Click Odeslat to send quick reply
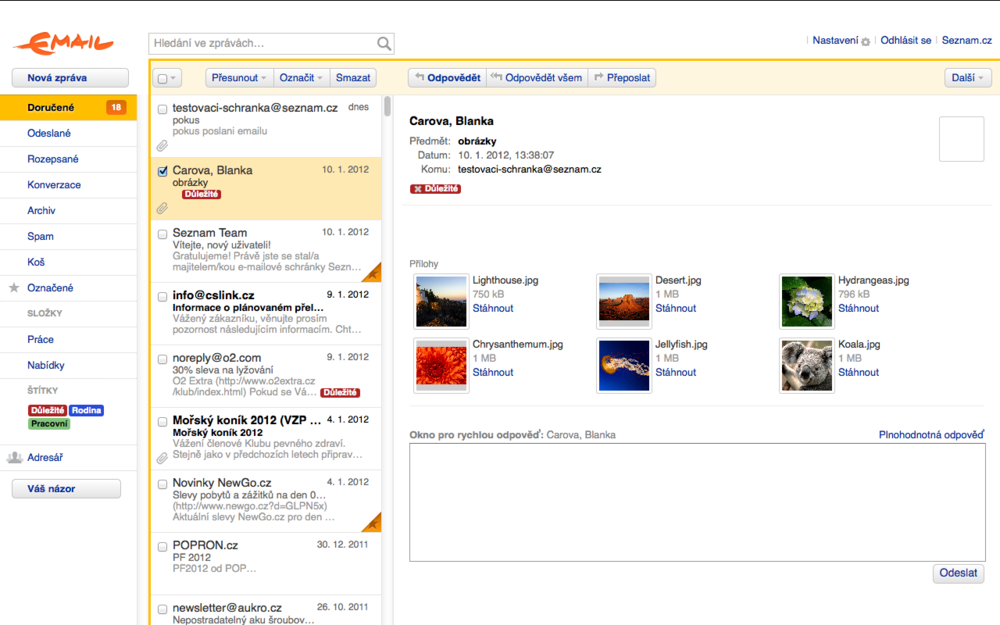Viewport: 1000px width, 625px height. 958,573
